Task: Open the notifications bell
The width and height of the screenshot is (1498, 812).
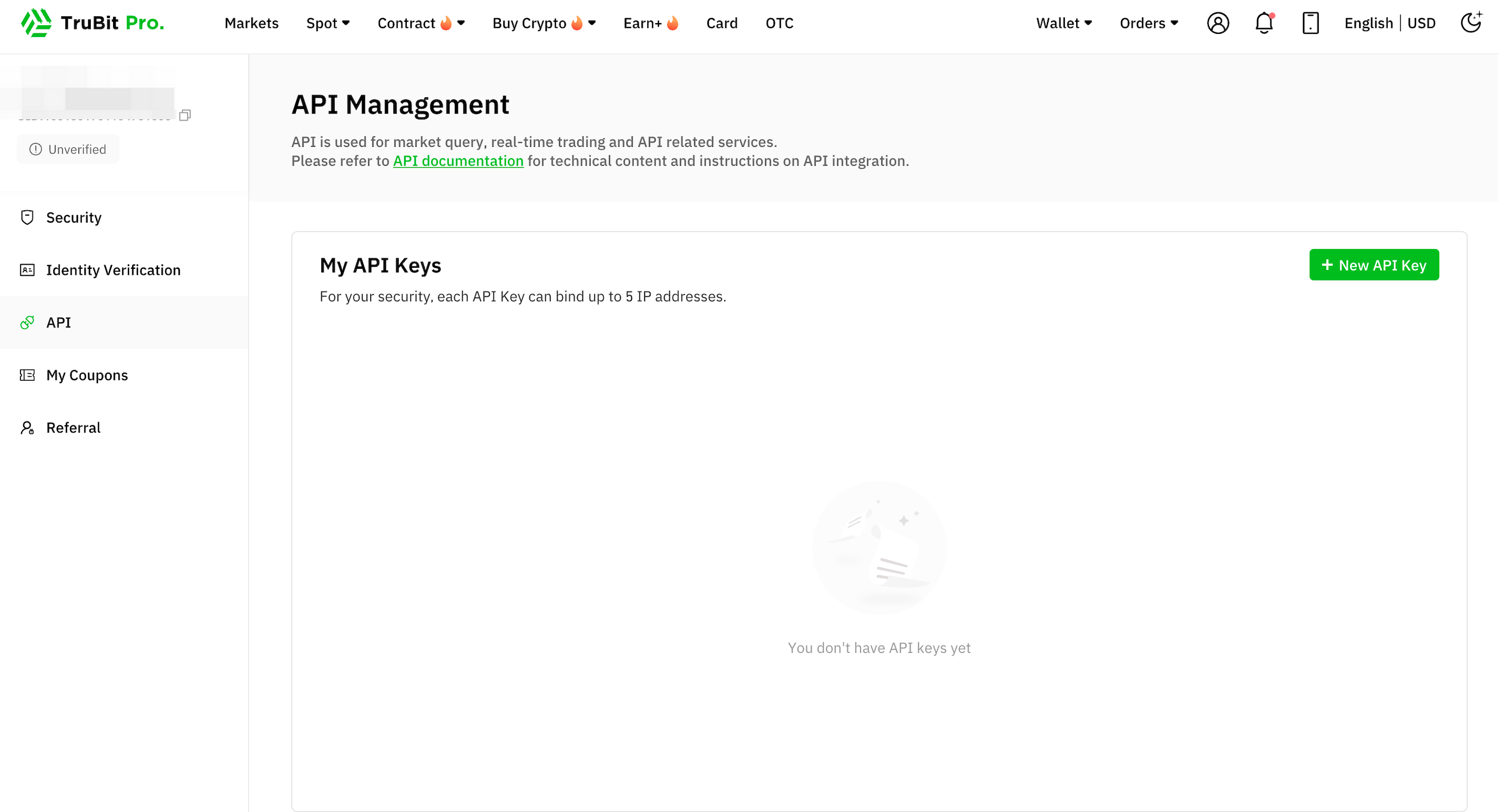Action: click(1263, 23)
